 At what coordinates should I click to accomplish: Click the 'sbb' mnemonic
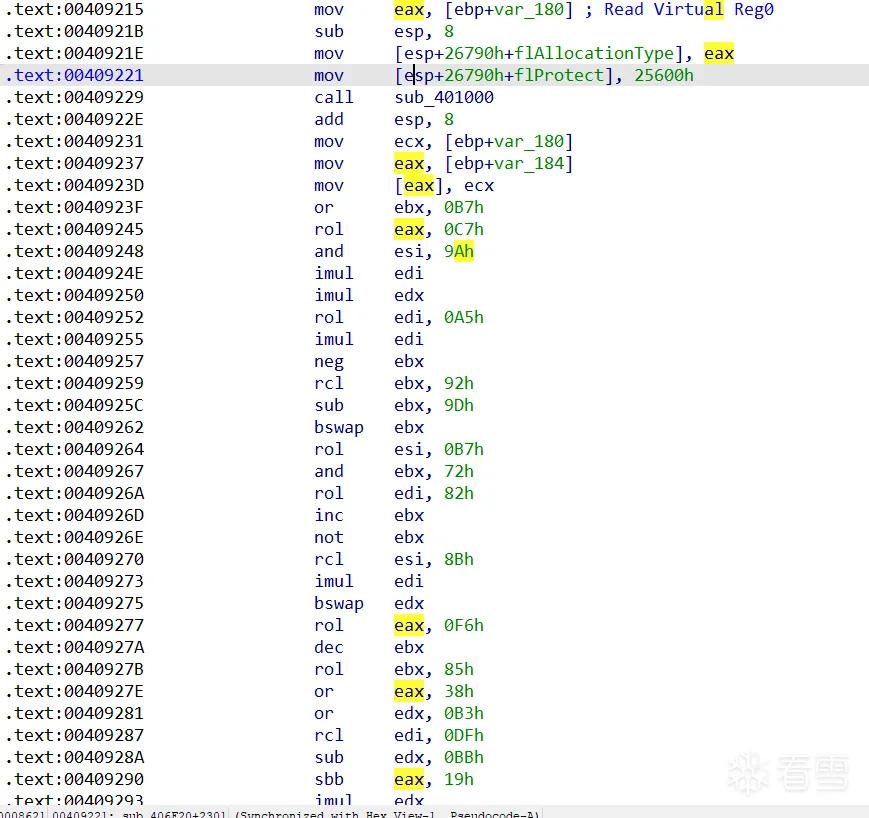[x=329, y=780]
